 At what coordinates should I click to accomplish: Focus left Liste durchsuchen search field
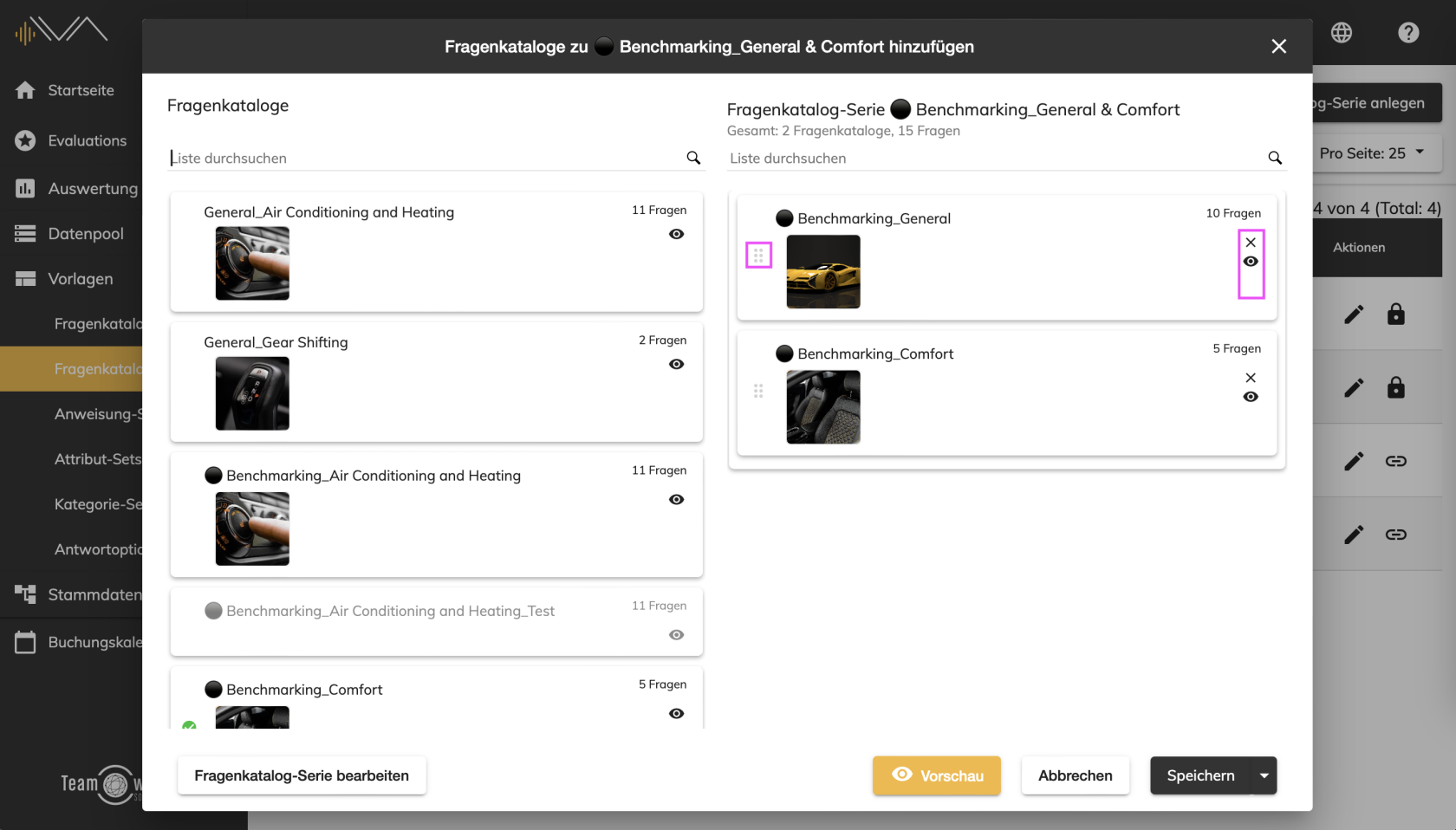(426, 158)
